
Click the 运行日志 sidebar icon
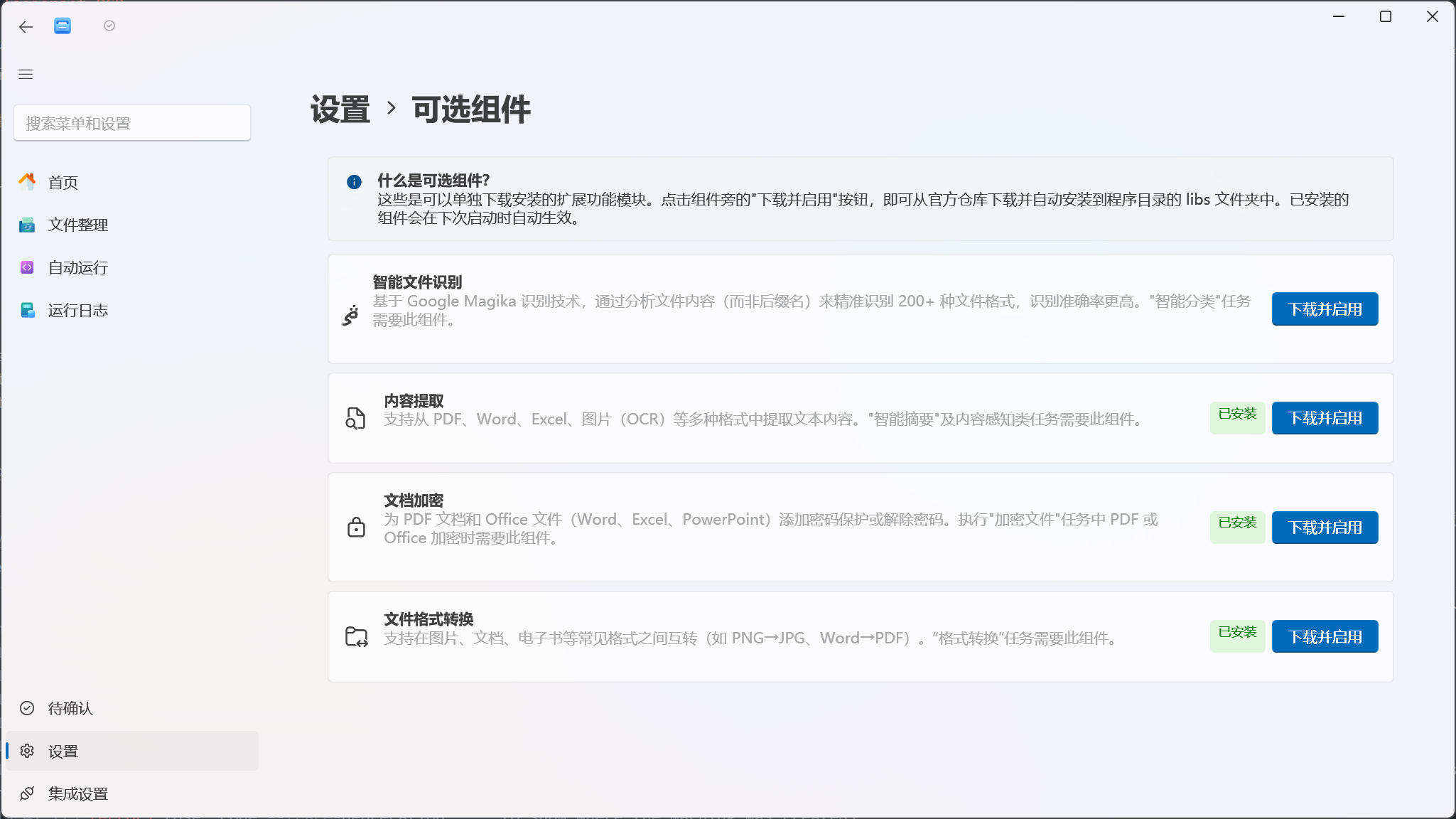27,310
